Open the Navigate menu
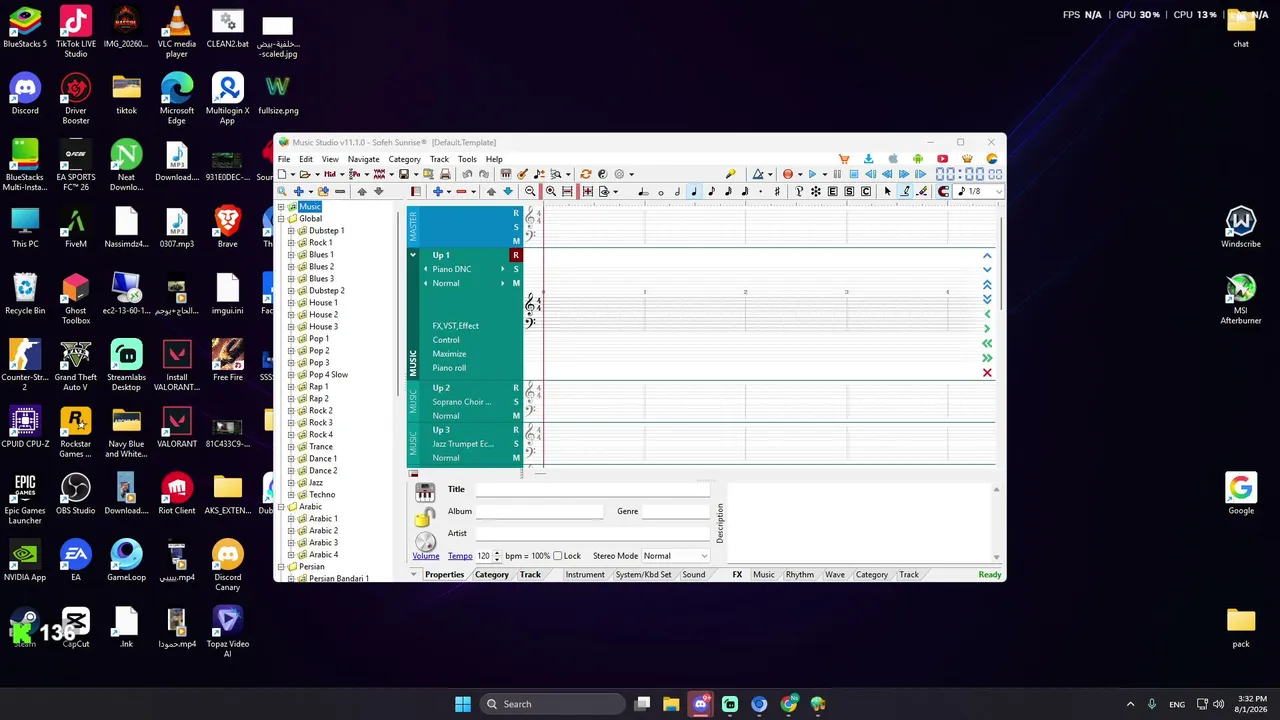1280x720 pixels. 363,159
